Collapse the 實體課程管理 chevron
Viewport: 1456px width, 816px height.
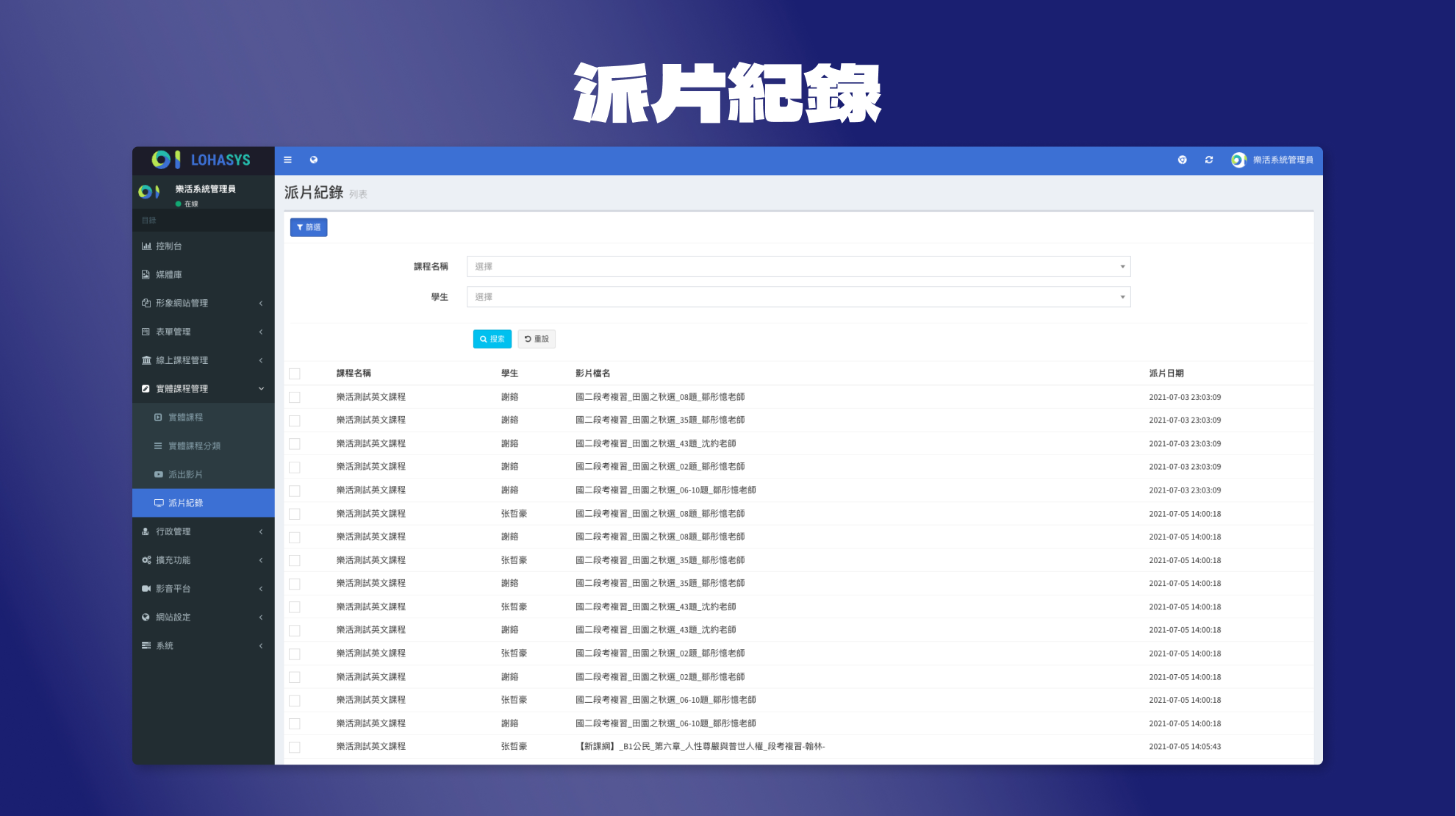[261, 389]
